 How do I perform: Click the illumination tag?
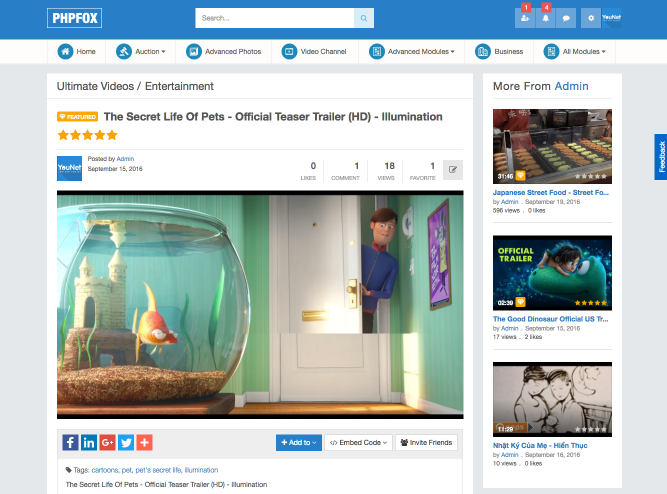[x=201, y=470]
